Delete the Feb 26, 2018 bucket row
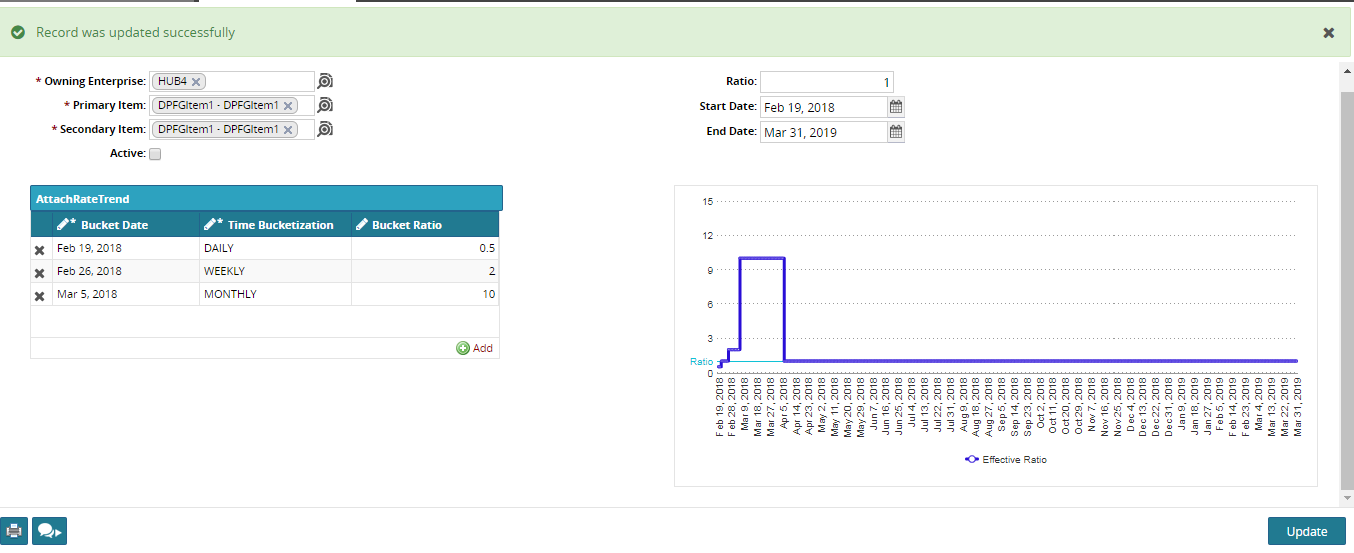The width and height of the screenshot is (1354, 553). point(40,272)
